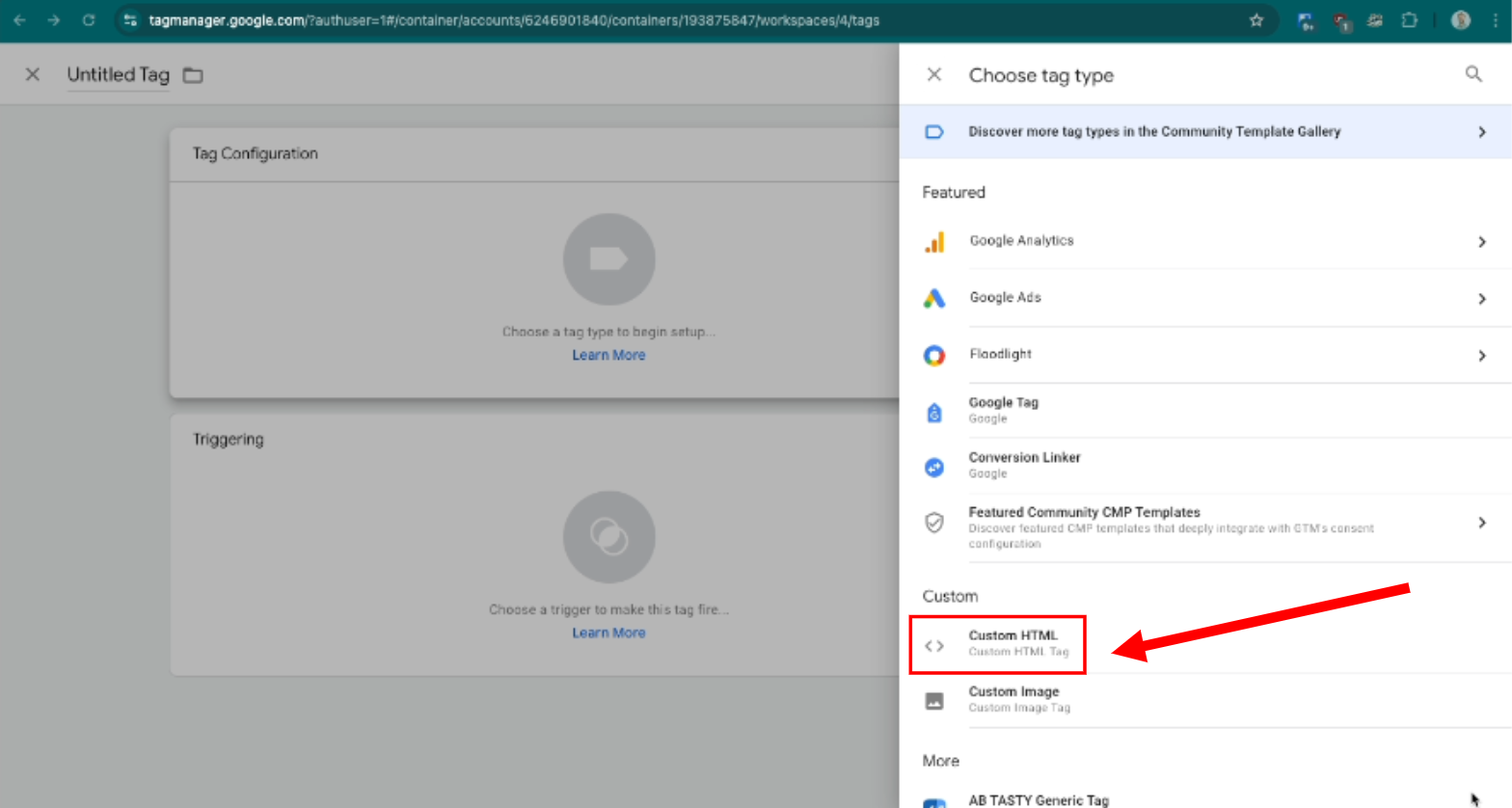The height and width of the screenshot is (808, 1512).
Task: Close the Untitled Tag editor
Action: point(32,74)
